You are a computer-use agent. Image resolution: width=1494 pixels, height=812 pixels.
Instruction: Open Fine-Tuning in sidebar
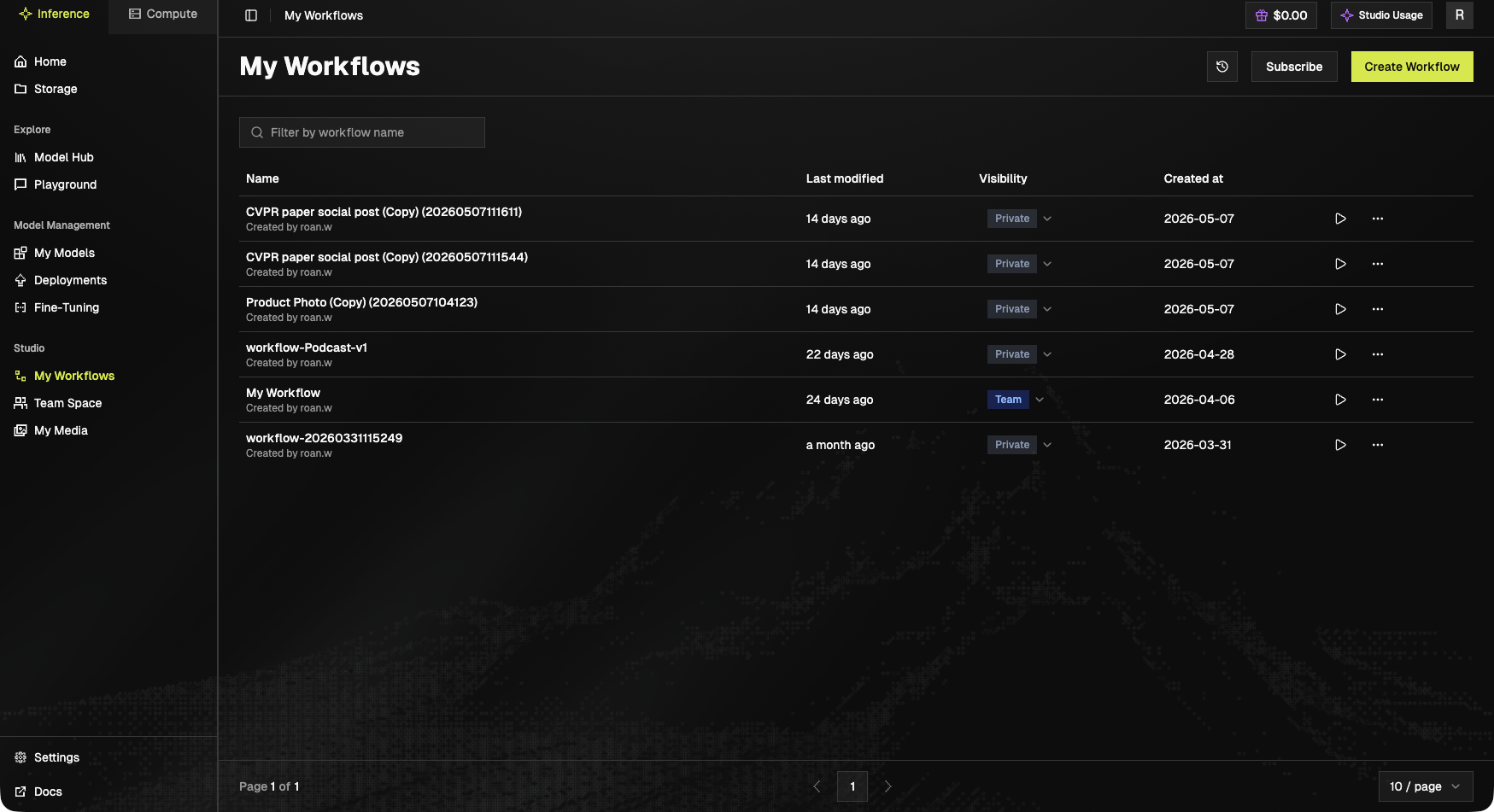[x=57, y=307]
